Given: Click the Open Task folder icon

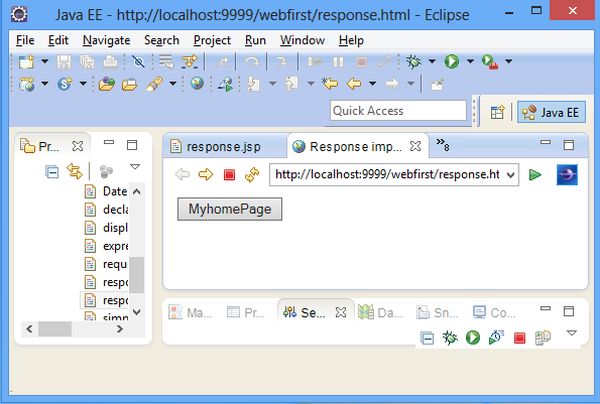Looking at the screenshot, I should [129, 84].
